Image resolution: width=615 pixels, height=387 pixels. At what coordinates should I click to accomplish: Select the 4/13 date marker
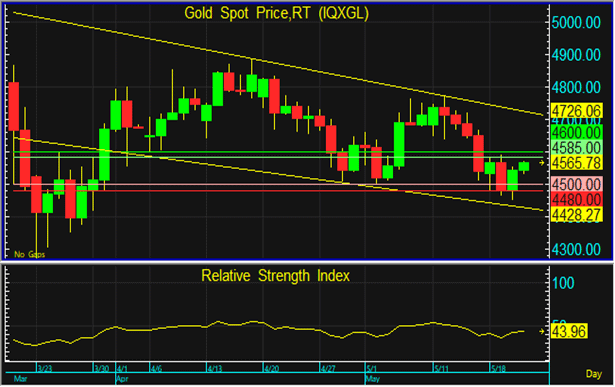(x=215, y=369)
